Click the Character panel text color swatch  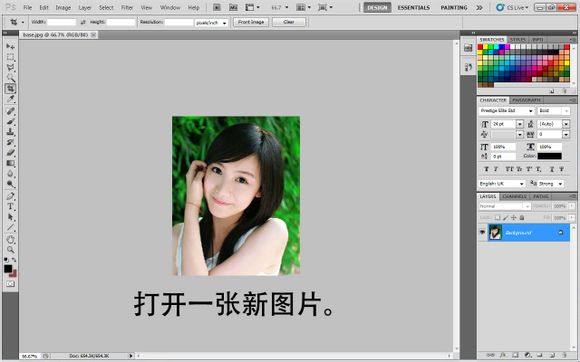pyautogui.click(x=549, y=156)
